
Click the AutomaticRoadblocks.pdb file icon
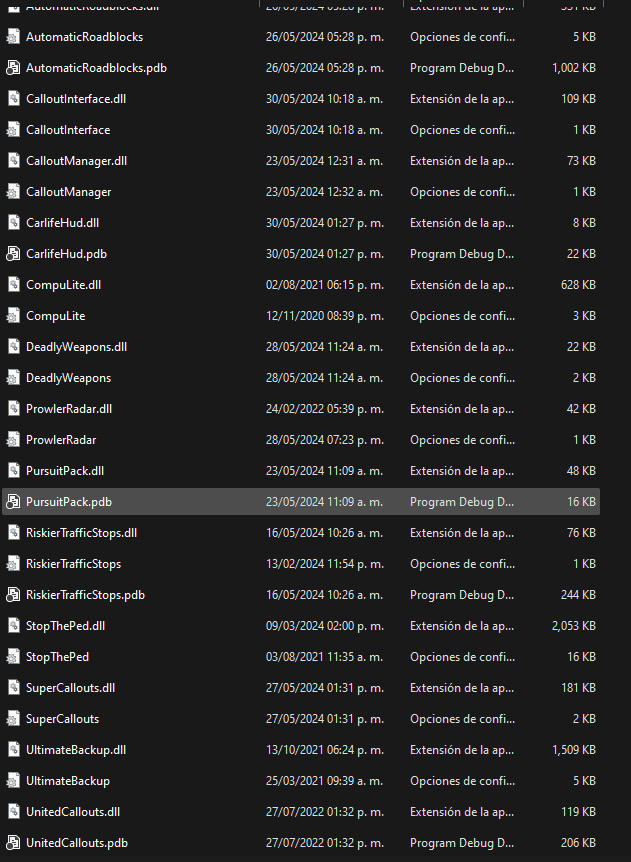coord(13,68)
